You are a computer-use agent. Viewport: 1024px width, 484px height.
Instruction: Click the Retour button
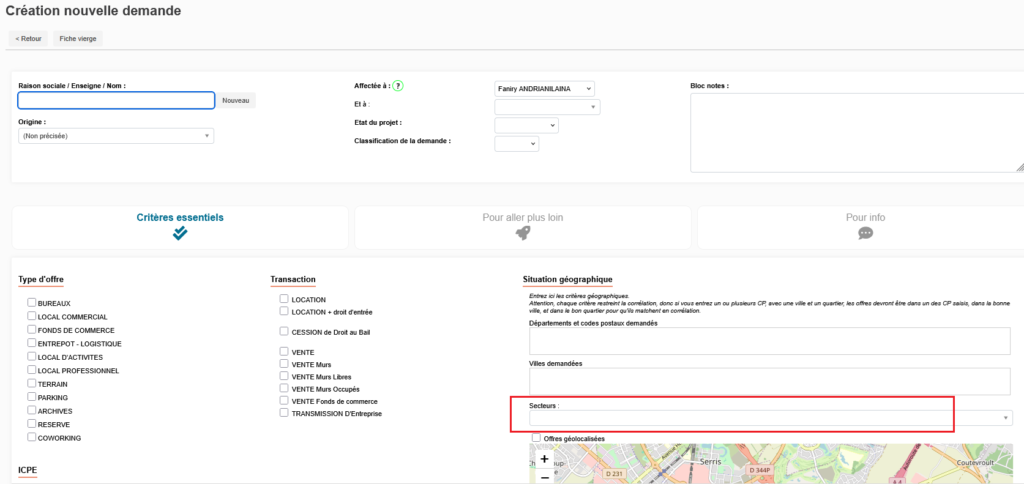(x=28, y=38)
